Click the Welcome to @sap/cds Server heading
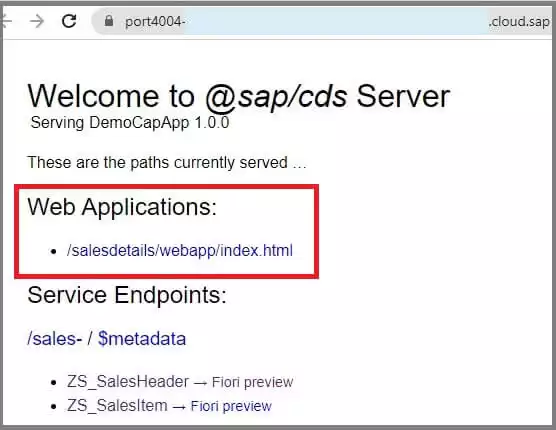This screenshot has width=556, height=430. click(x=239, y=96)
